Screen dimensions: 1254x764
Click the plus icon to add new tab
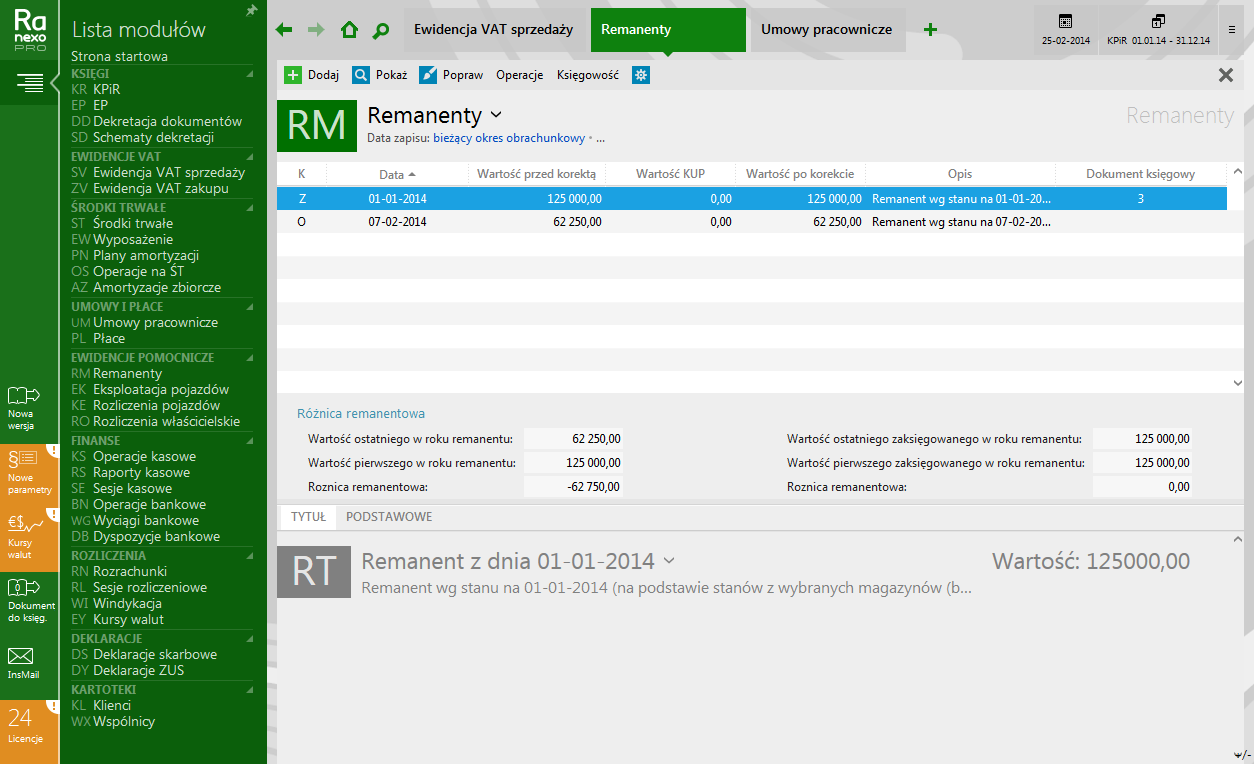tap(930, 30)
